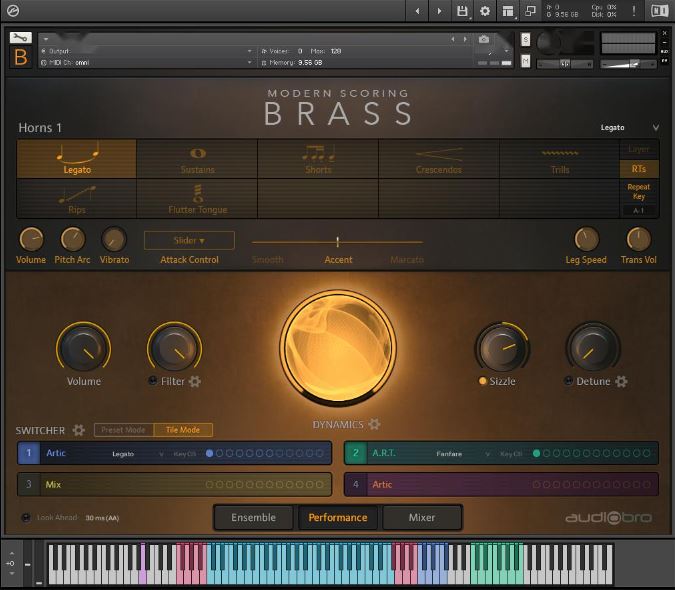Select the Trills articulation tile

tap(560, 159)
